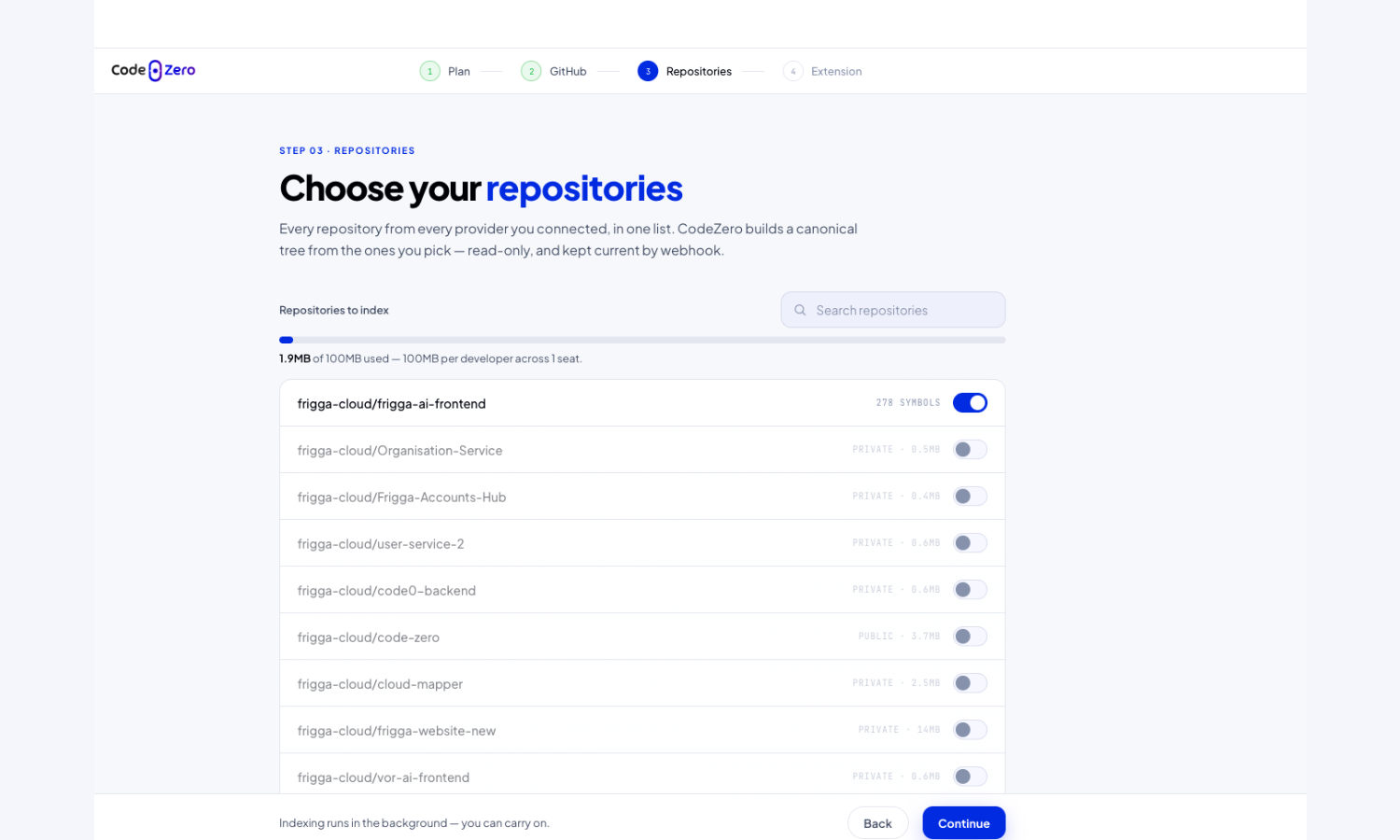Go to the Plan step label

click(x=459, y=71)
